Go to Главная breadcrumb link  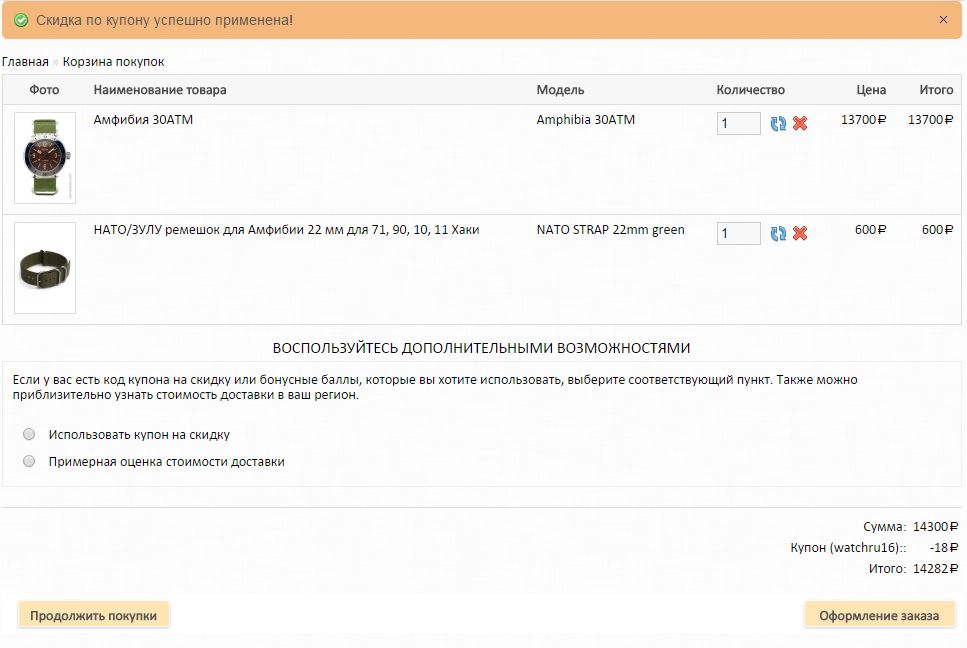[25, 62]
